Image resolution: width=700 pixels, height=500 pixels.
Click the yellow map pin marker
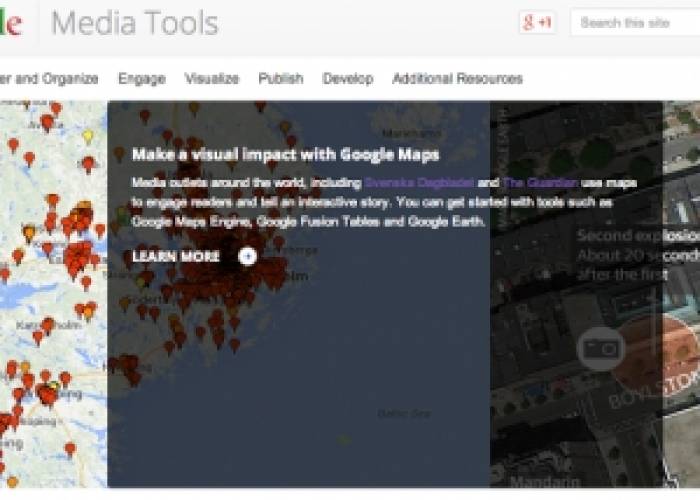click(88, 136)
